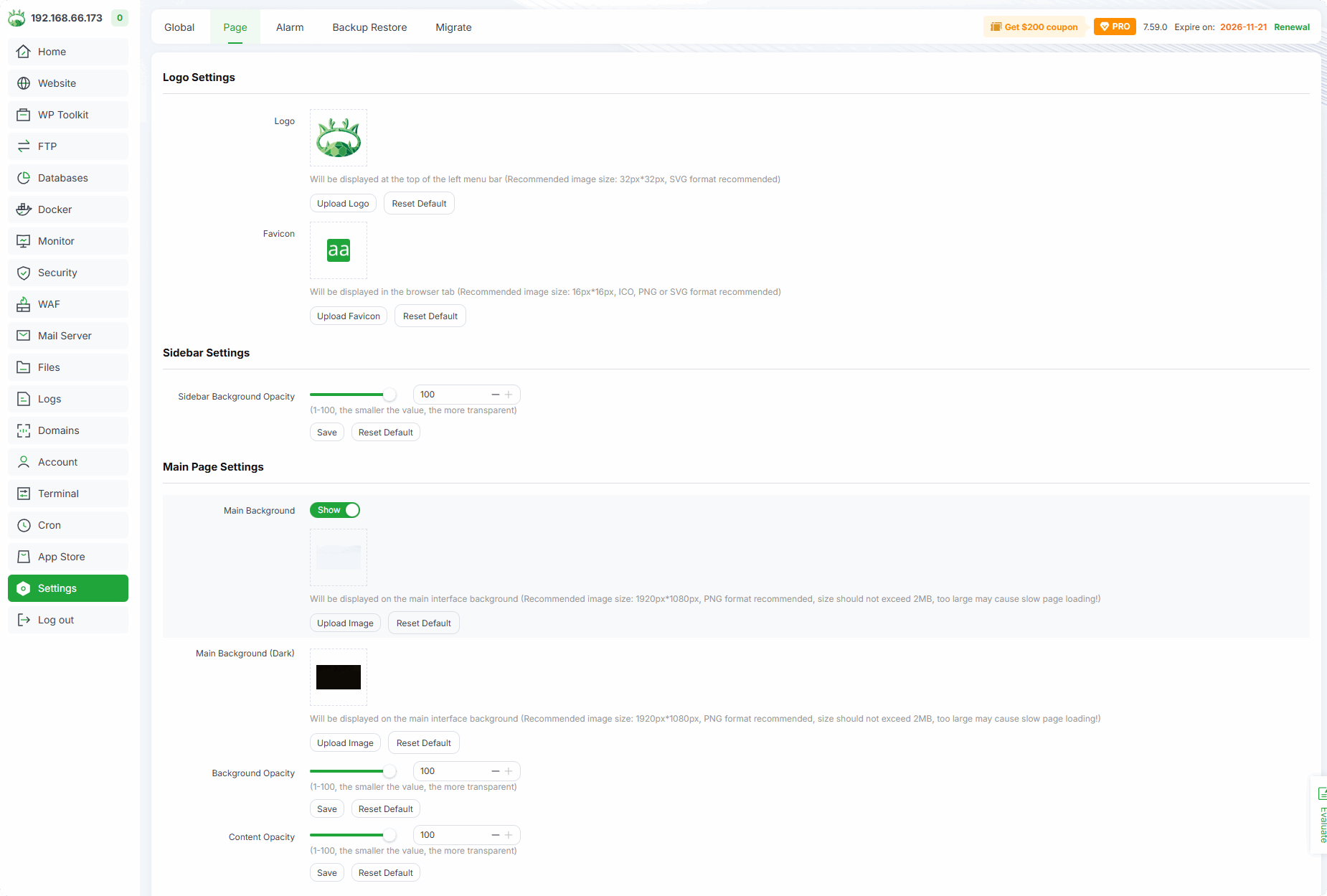Image resolution: width=1327 pixels, height=896 pixels.
Task: Click the Favicon preview thumbnail
Action: pyautogui.click(x=339, y=250)
